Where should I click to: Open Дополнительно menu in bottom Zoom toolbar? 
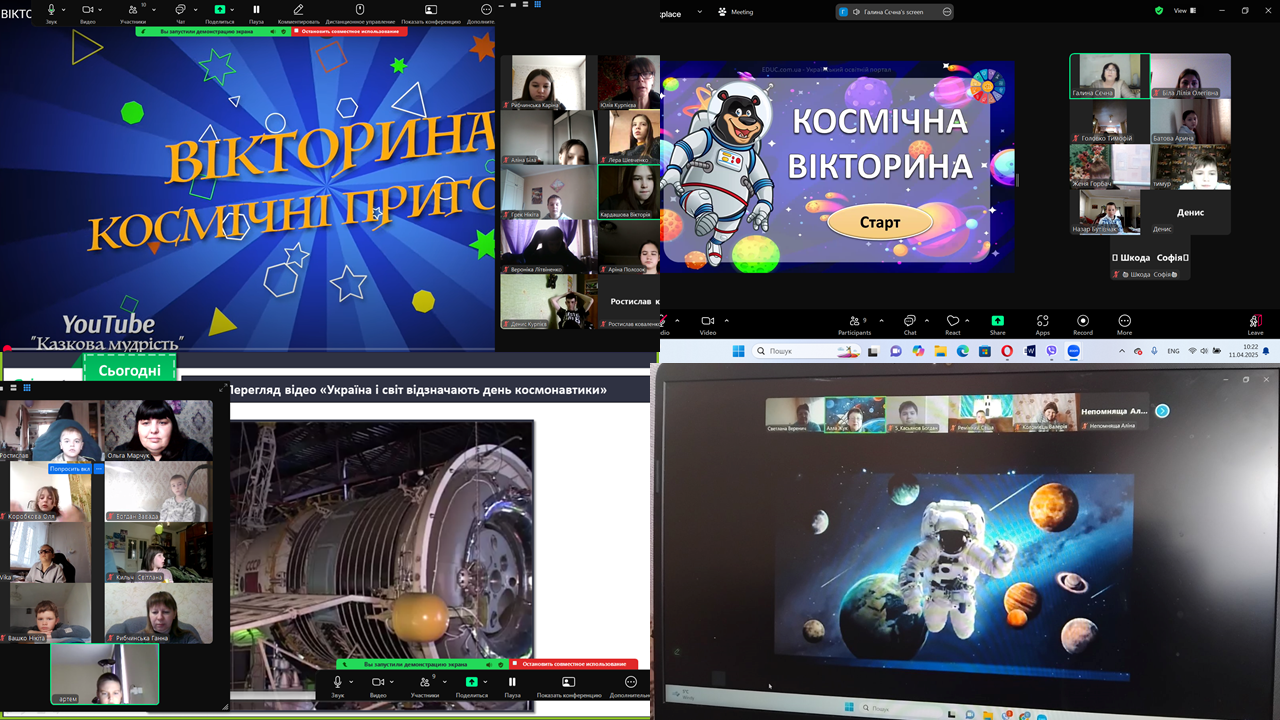[x=631, y=687]
